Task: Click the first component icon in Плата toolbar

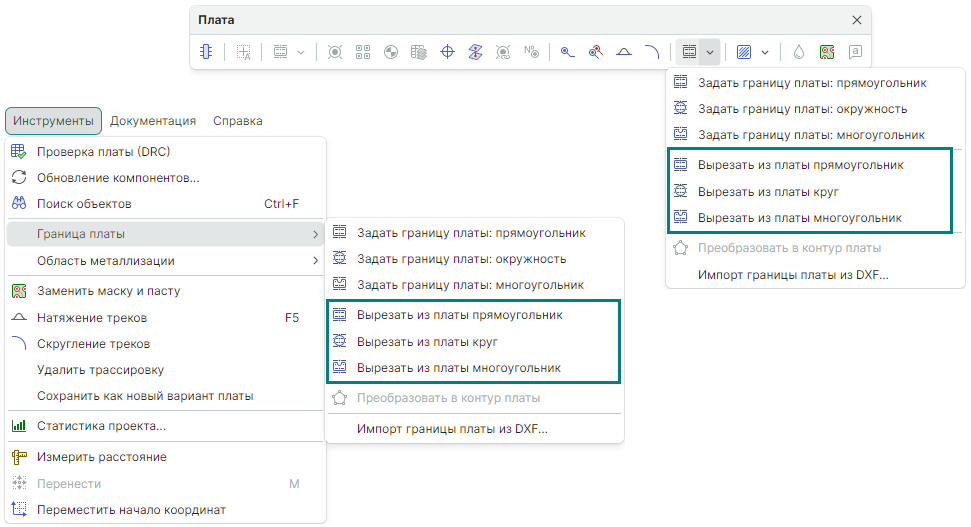Action: tap(205, 51)
